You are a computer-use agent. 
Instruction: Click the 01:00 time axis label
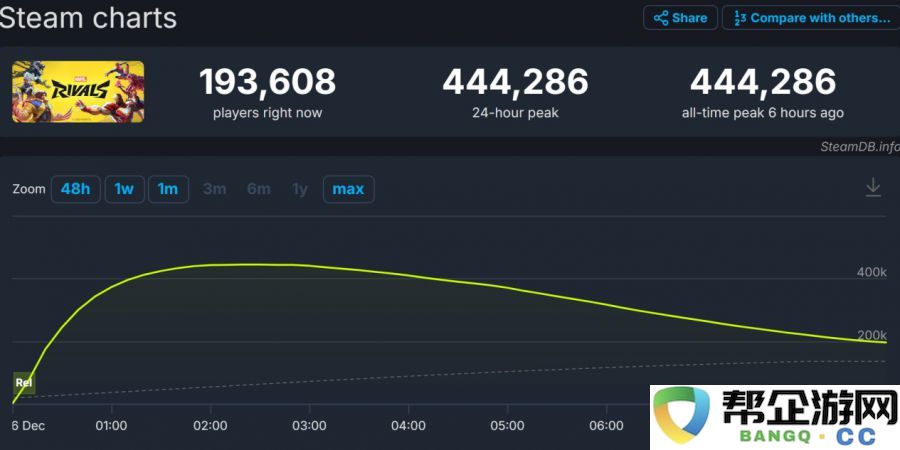(111, 426)
